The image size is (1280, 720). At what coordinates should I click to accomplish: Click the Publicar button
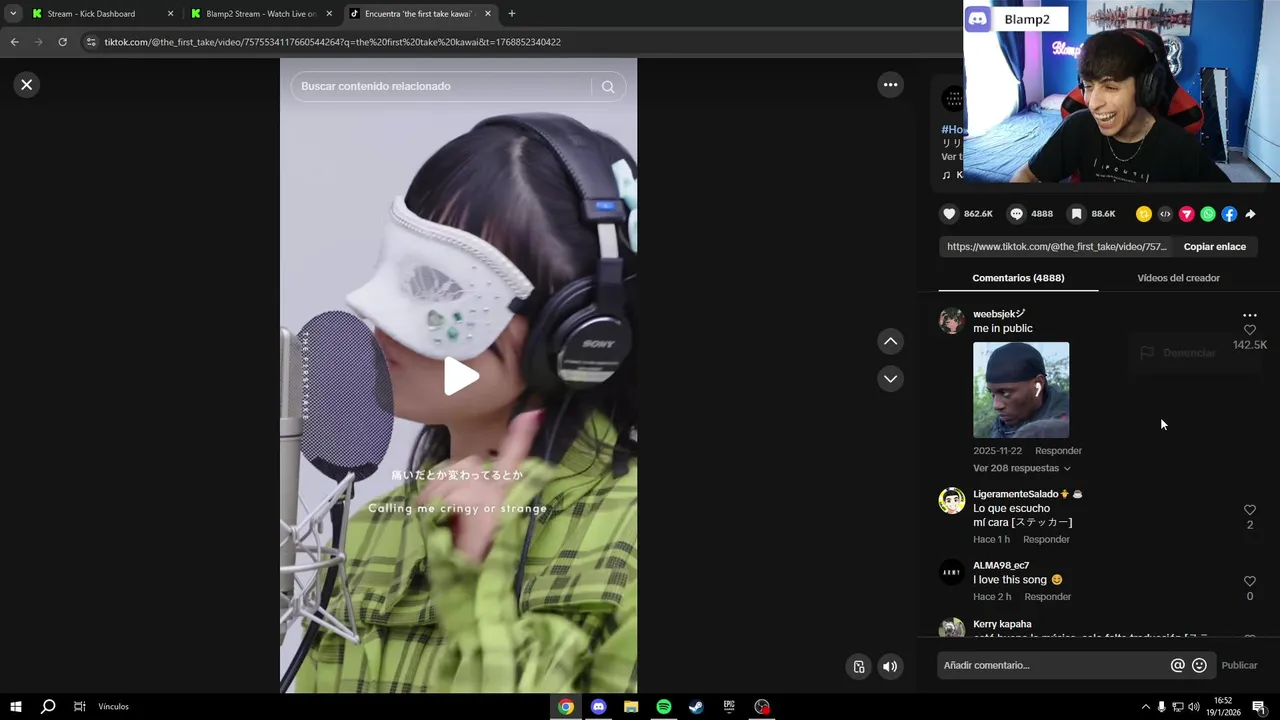[1239, 665]
